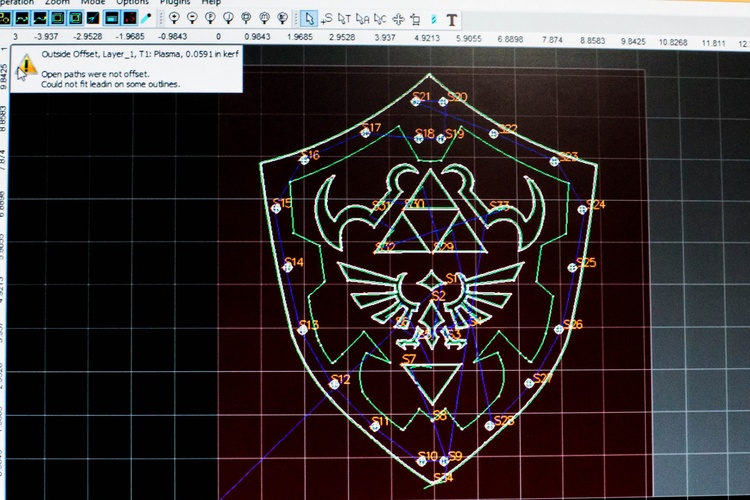This screenshot has width=750, height=500.
Task: Click the S9 start point marker
Action: click(x=444, y=461)
